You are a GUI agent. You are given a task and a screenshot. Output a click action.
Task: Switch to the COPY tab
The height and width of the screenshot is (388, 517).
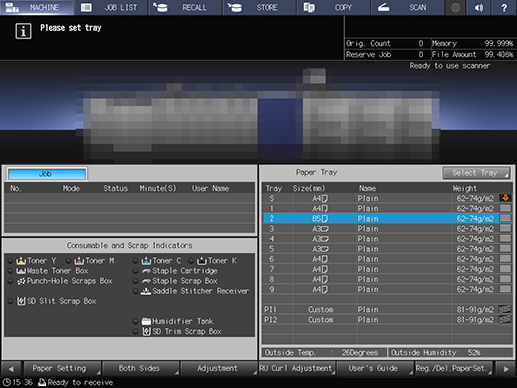click(x=333, y=7)
